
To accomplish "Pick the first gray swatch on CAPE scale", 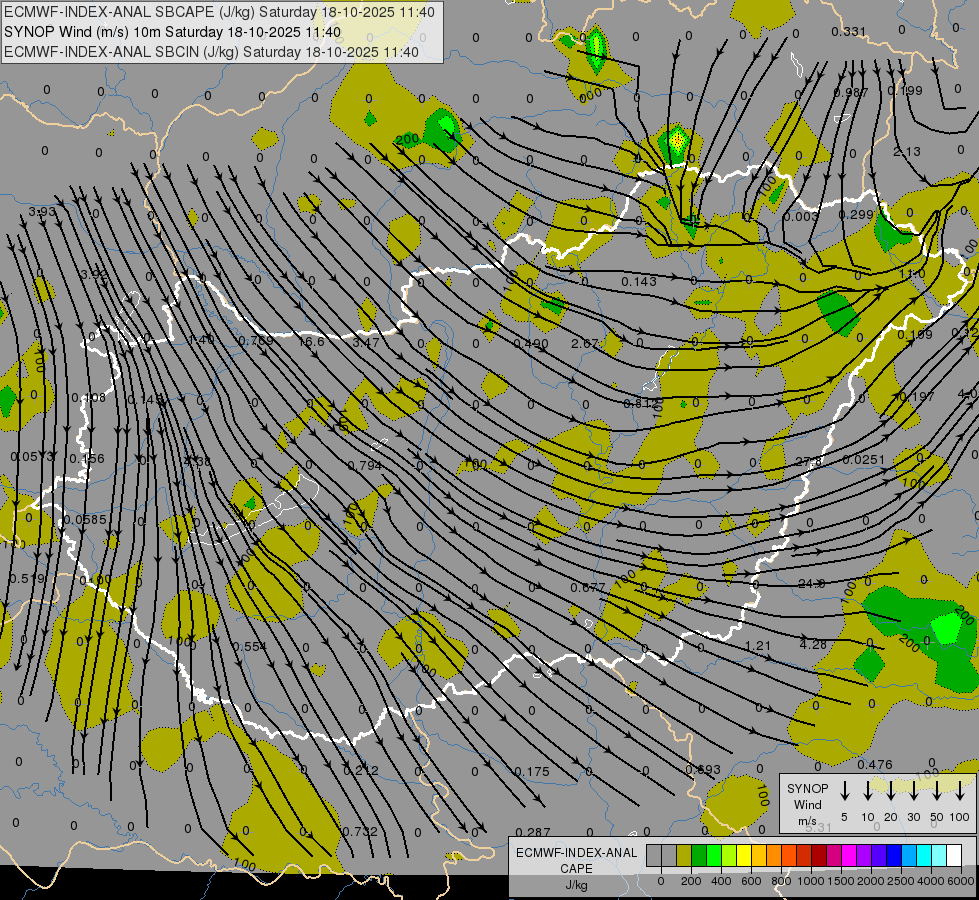I will point(654,855).
